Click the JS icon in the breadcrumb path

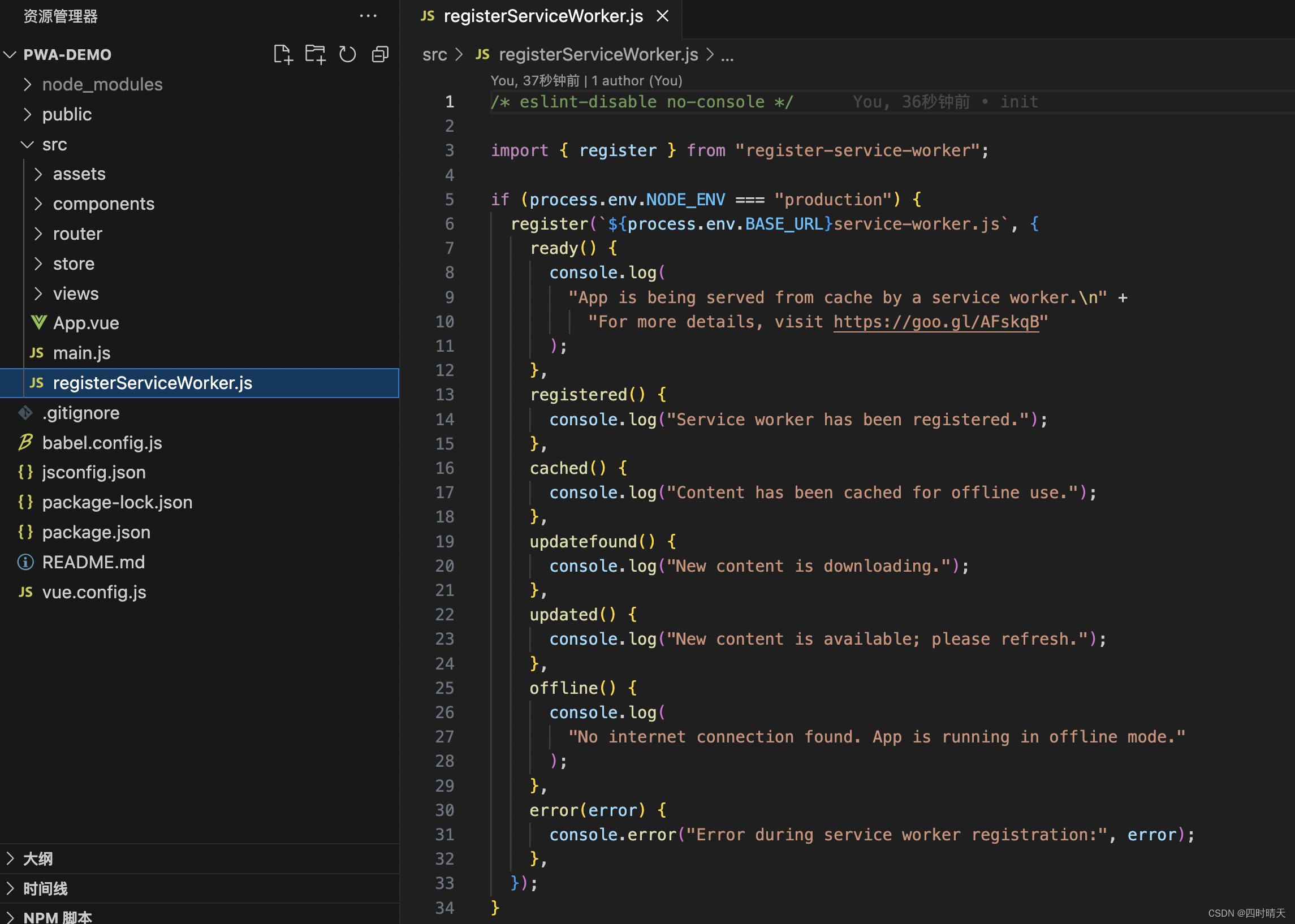[x=482, y=54]
